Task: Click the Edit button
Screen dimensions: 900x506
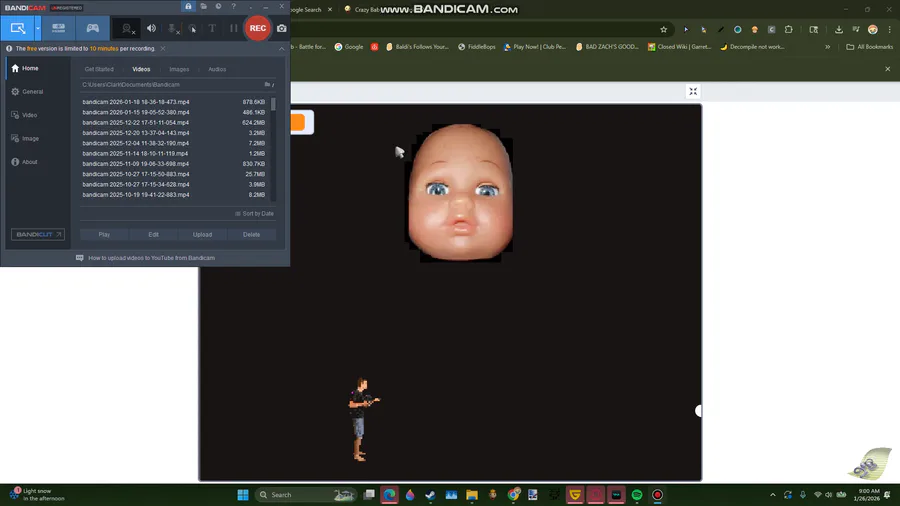Action: (x=153, y=235)
